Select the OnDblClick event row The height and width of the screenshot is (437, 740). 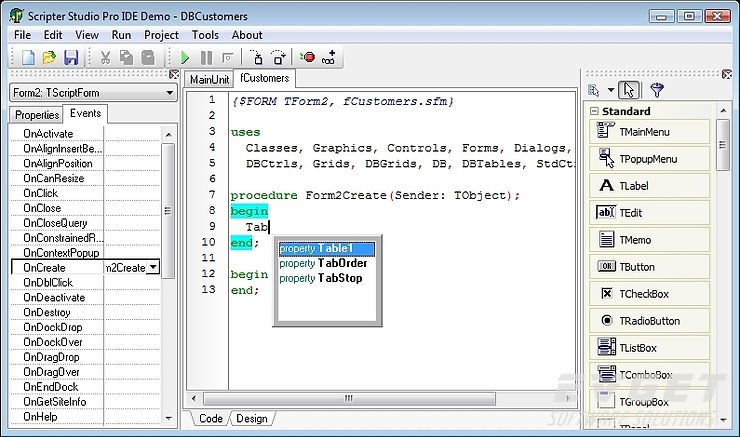(85, 282)
